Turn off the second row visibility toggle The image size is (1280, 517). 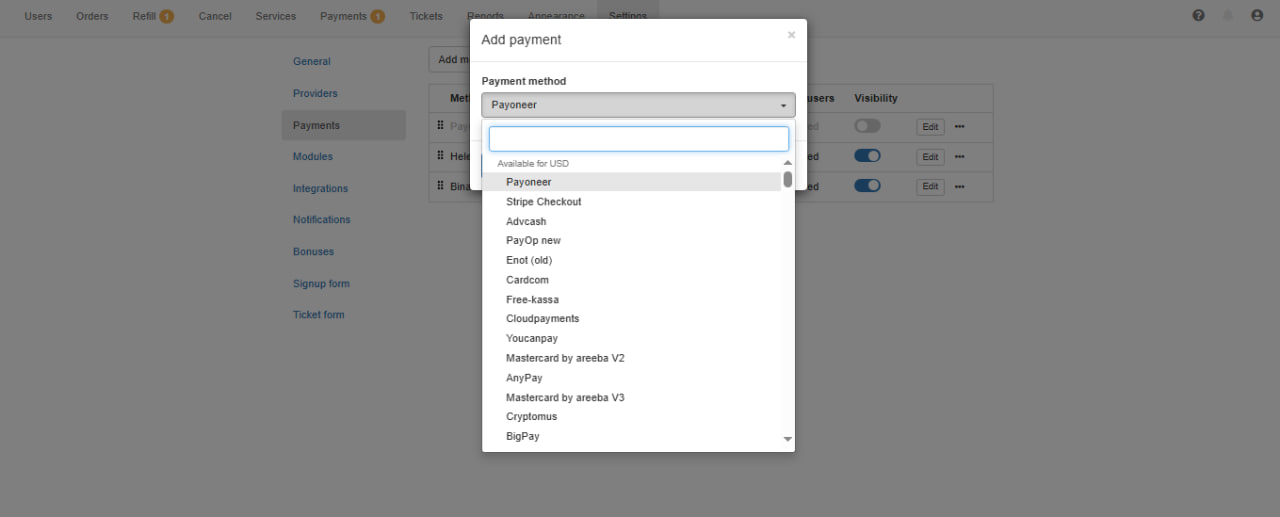(x=867, y=156)
